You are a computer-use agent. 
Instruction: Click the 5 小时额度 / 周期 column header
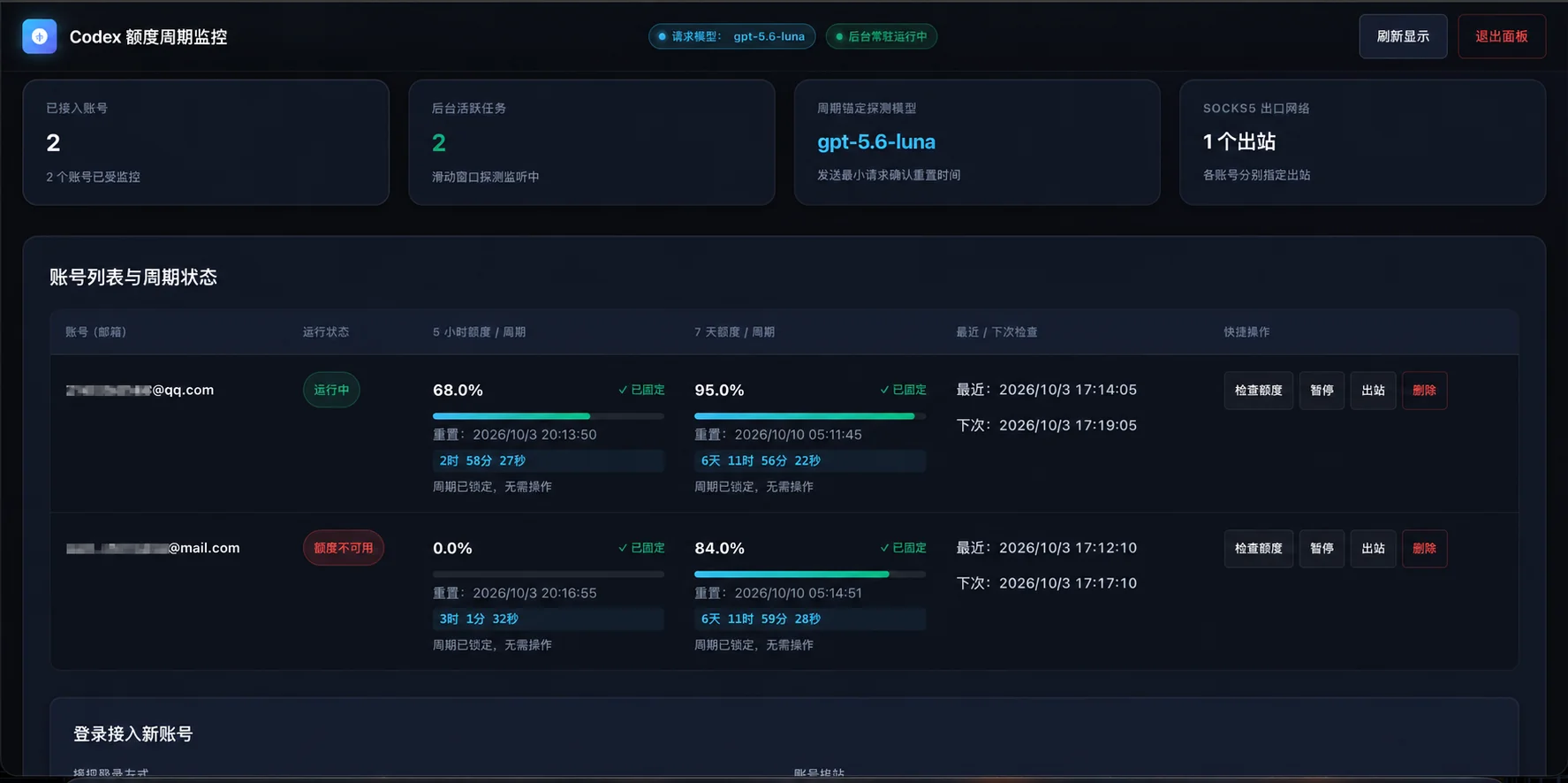(x=479, y=331)
